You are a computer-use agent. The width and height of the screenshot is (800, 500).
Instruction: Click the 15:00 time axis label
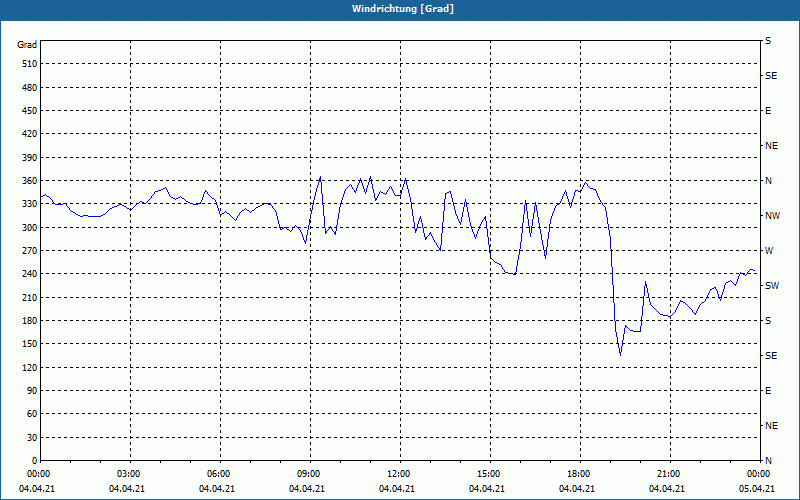[488, 474]
